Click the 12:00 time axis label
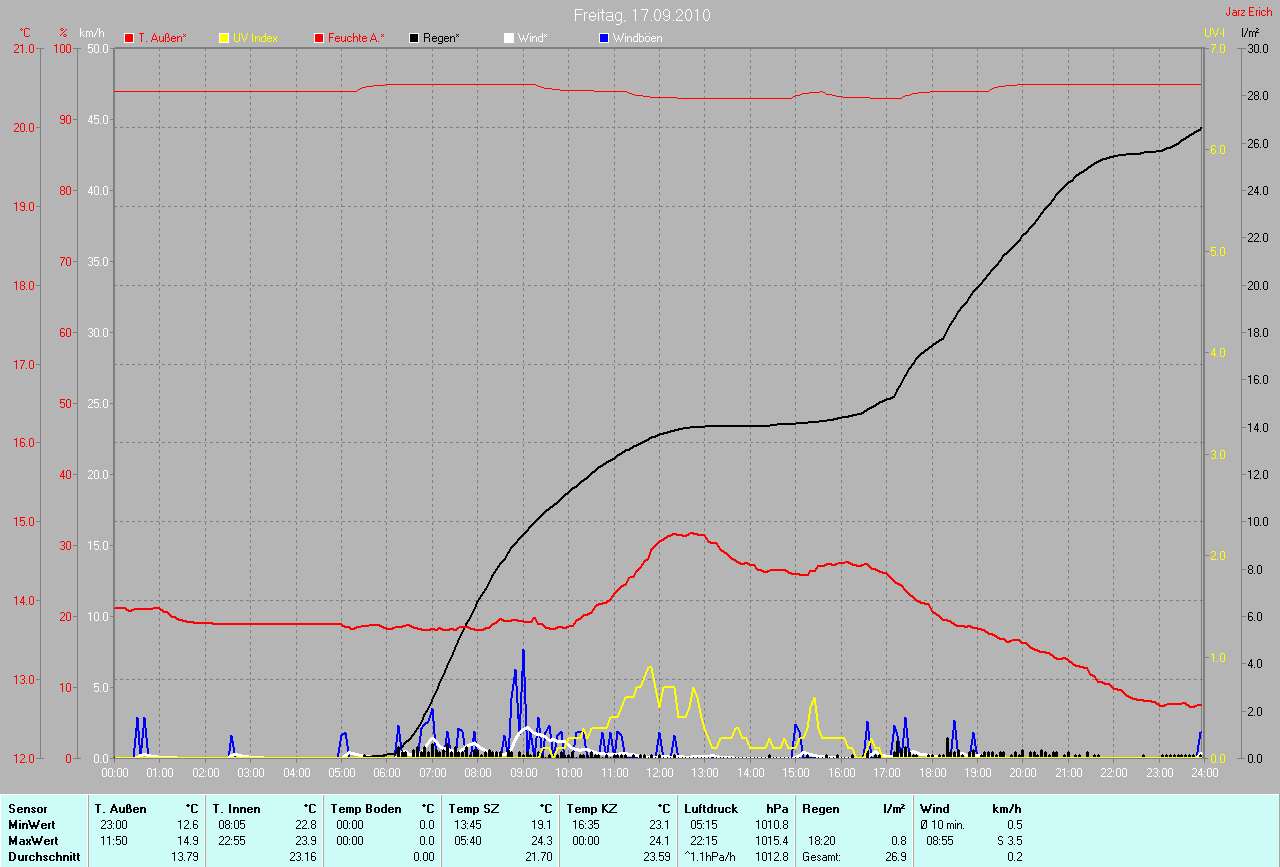The image size is (1280, 867). point(660,773)
